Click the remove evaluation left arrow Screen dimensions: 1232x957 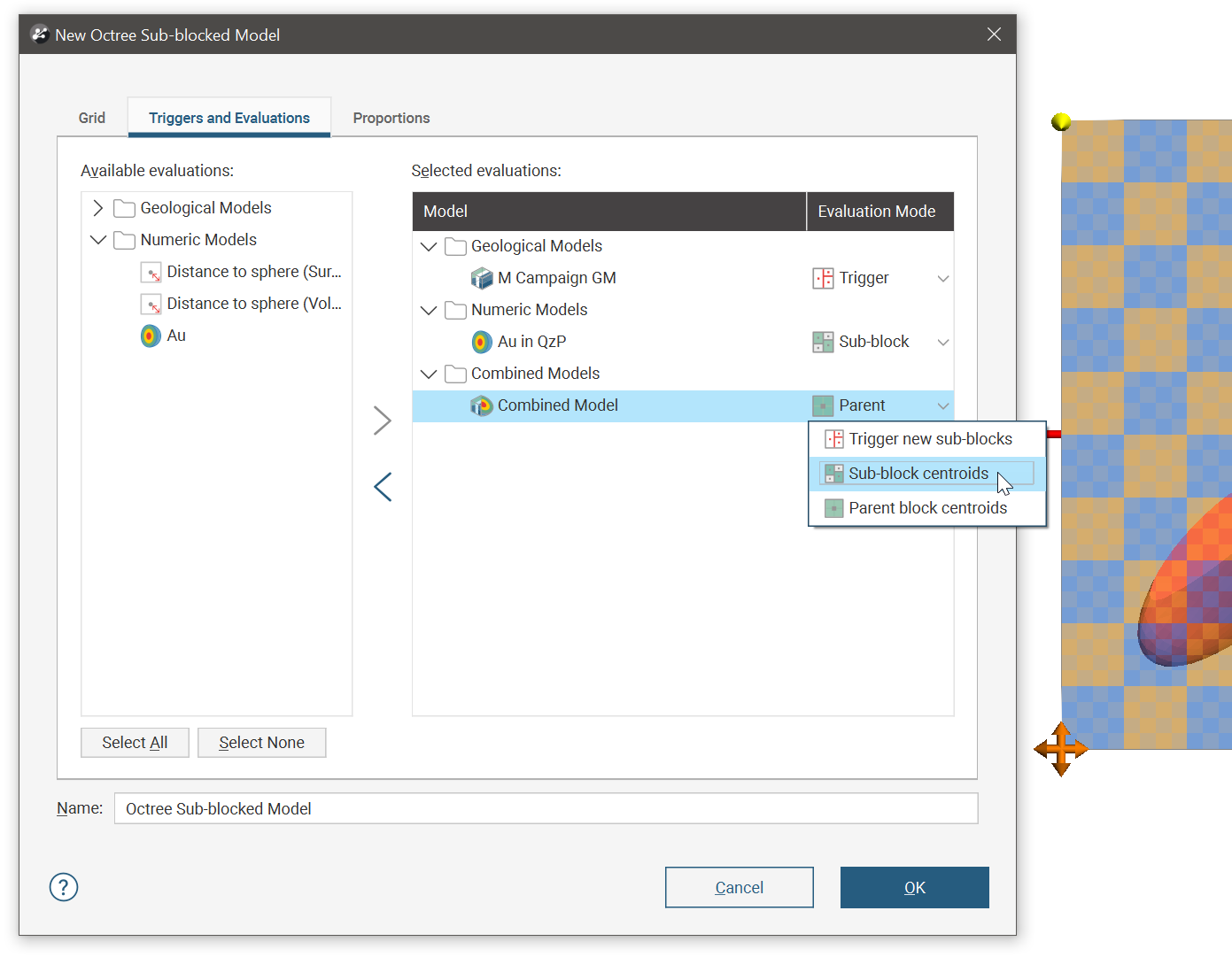coord(382,486)
